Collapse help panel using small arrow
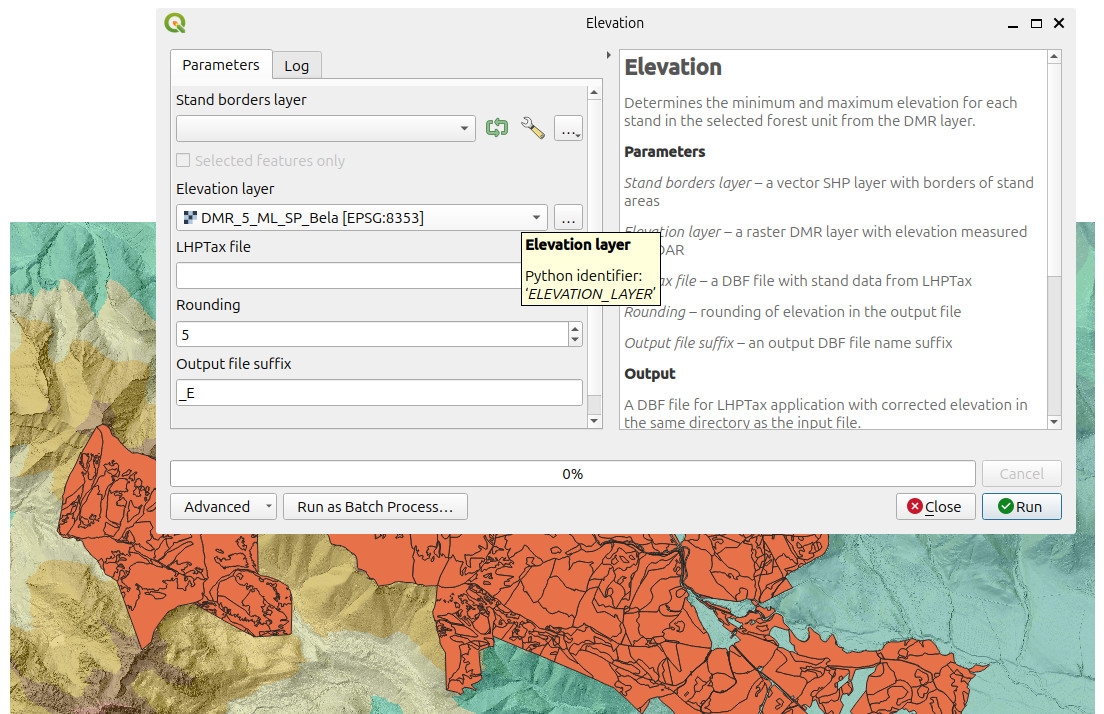 (609, 55)
